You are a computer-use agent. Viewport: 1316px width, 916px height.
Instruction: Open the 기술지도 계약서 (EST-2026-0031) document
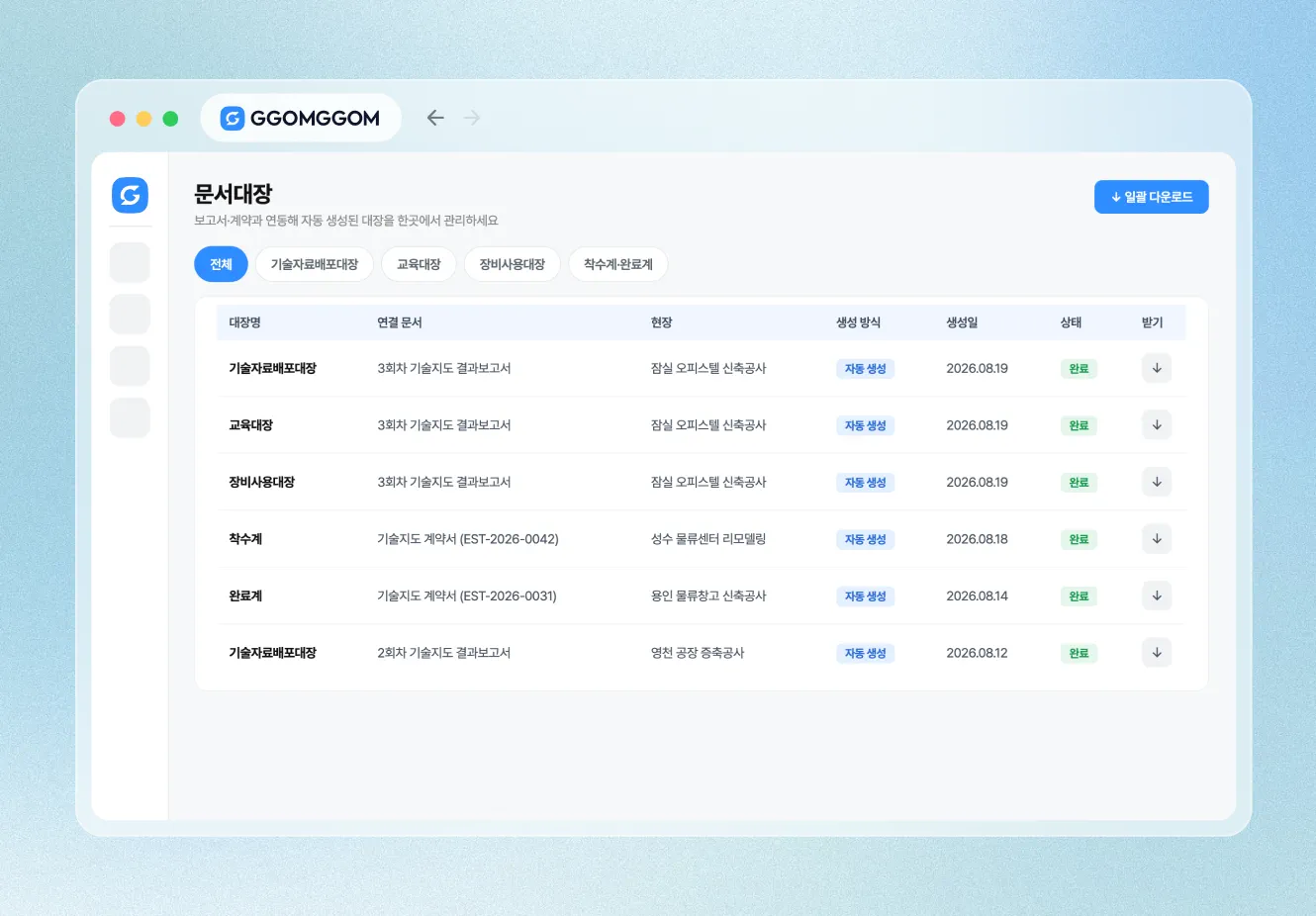coord(467,595)
